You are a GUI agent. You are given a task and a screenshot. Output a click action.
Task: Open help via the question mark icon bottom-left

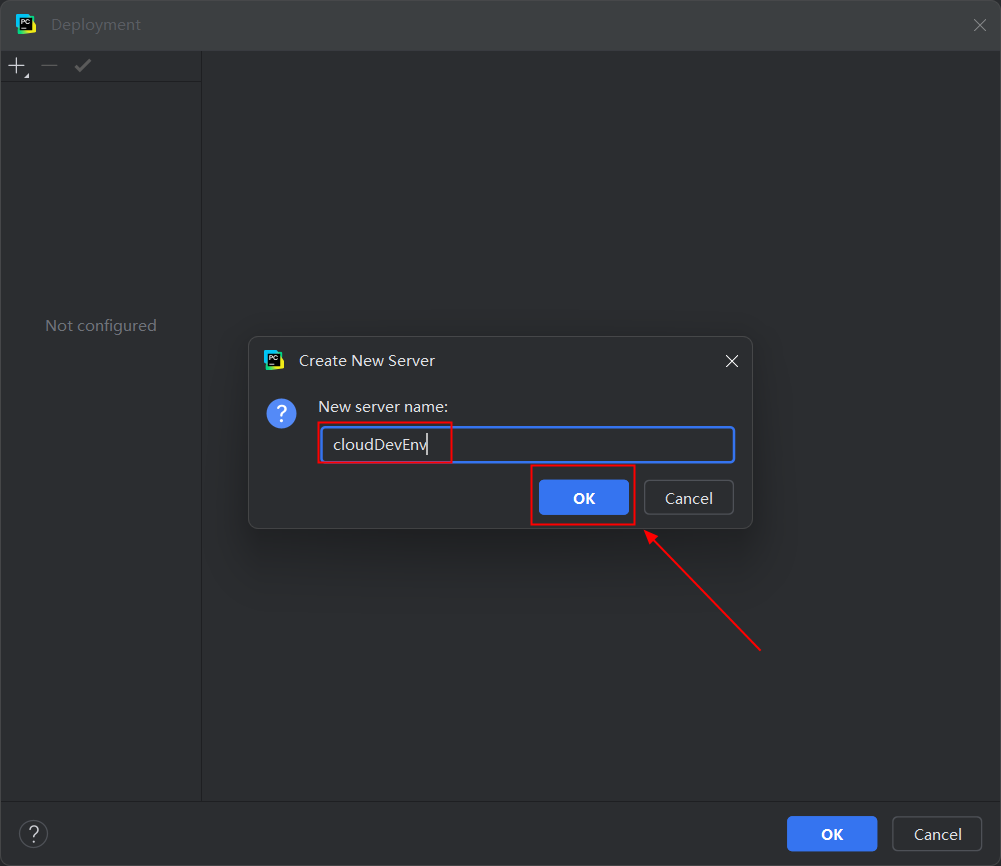[33, 833]
